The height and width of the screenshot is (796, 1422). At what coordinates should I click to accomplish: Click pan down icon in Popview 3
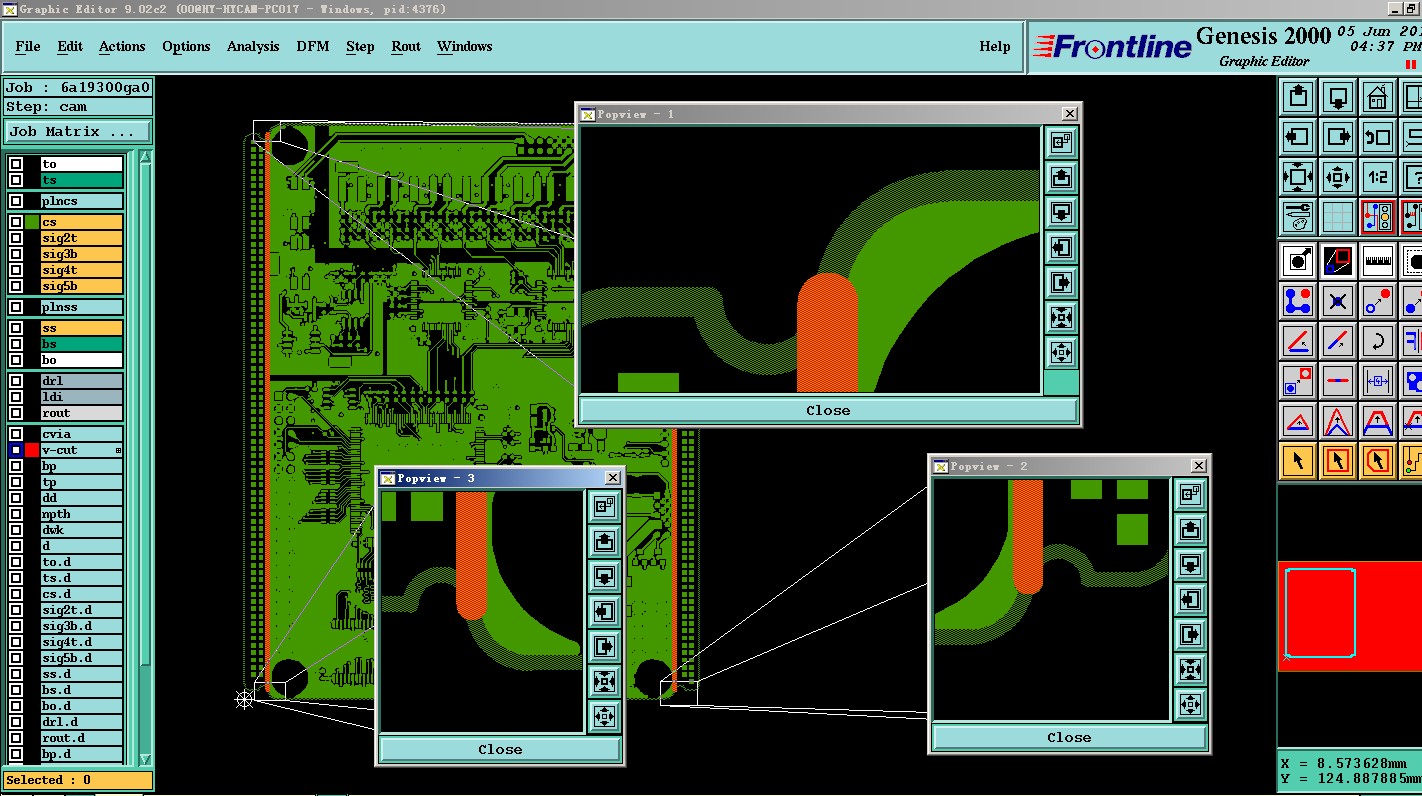tap(604, 577)
